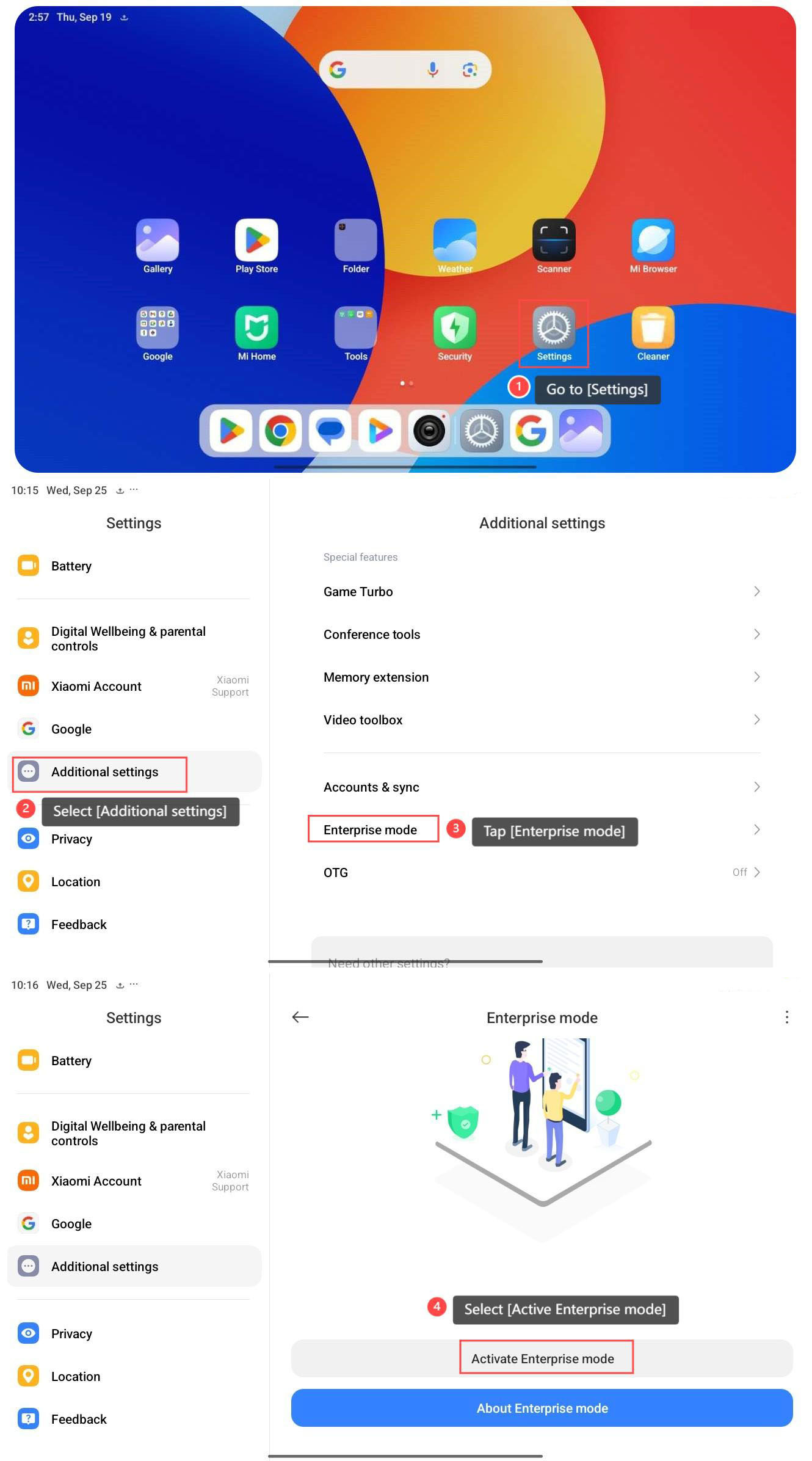Open Enterprise mode in Additional settings
Screen dimensions: 812x1461
click(542, 829)
